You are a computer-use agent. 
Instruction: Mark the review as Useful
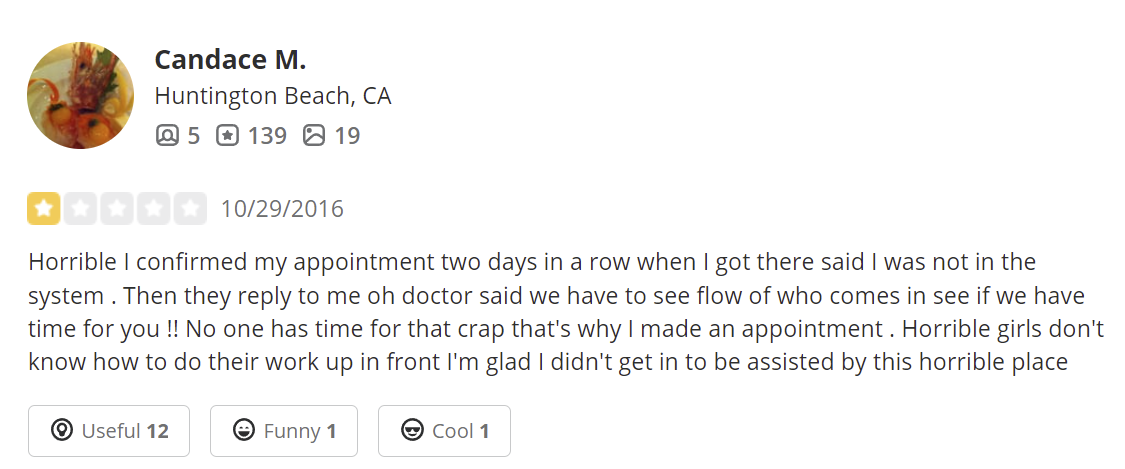[x=109, y=431]
